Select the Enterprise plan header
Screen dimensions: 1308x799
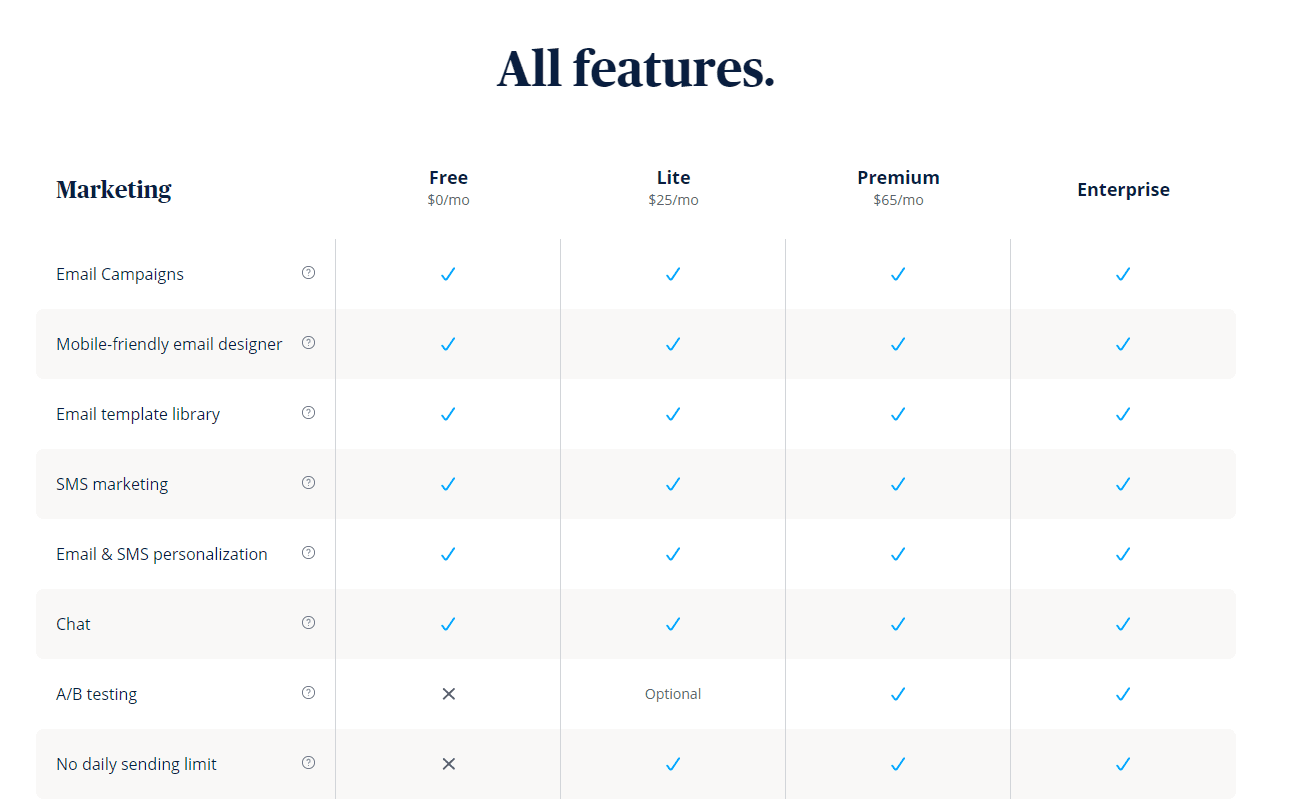click(1123, 190)
